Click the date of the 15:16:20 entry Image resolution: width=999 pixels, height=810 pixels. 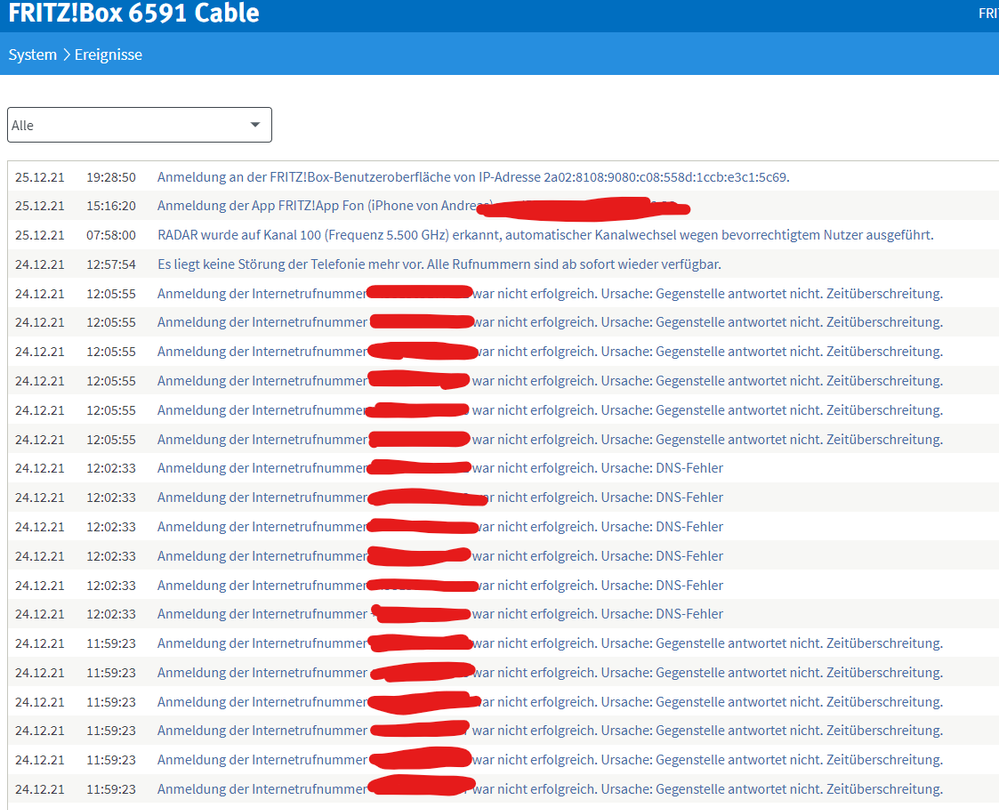pos(40,206)
